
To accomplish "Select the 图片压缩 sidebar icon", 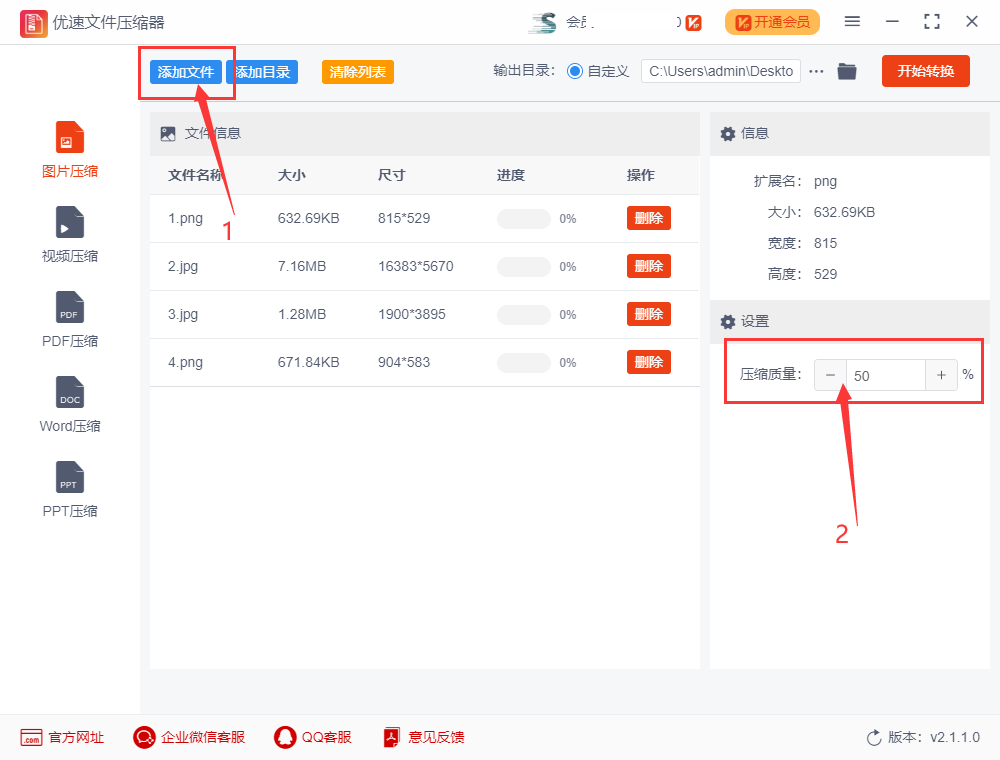I will [x=69, y=150].
